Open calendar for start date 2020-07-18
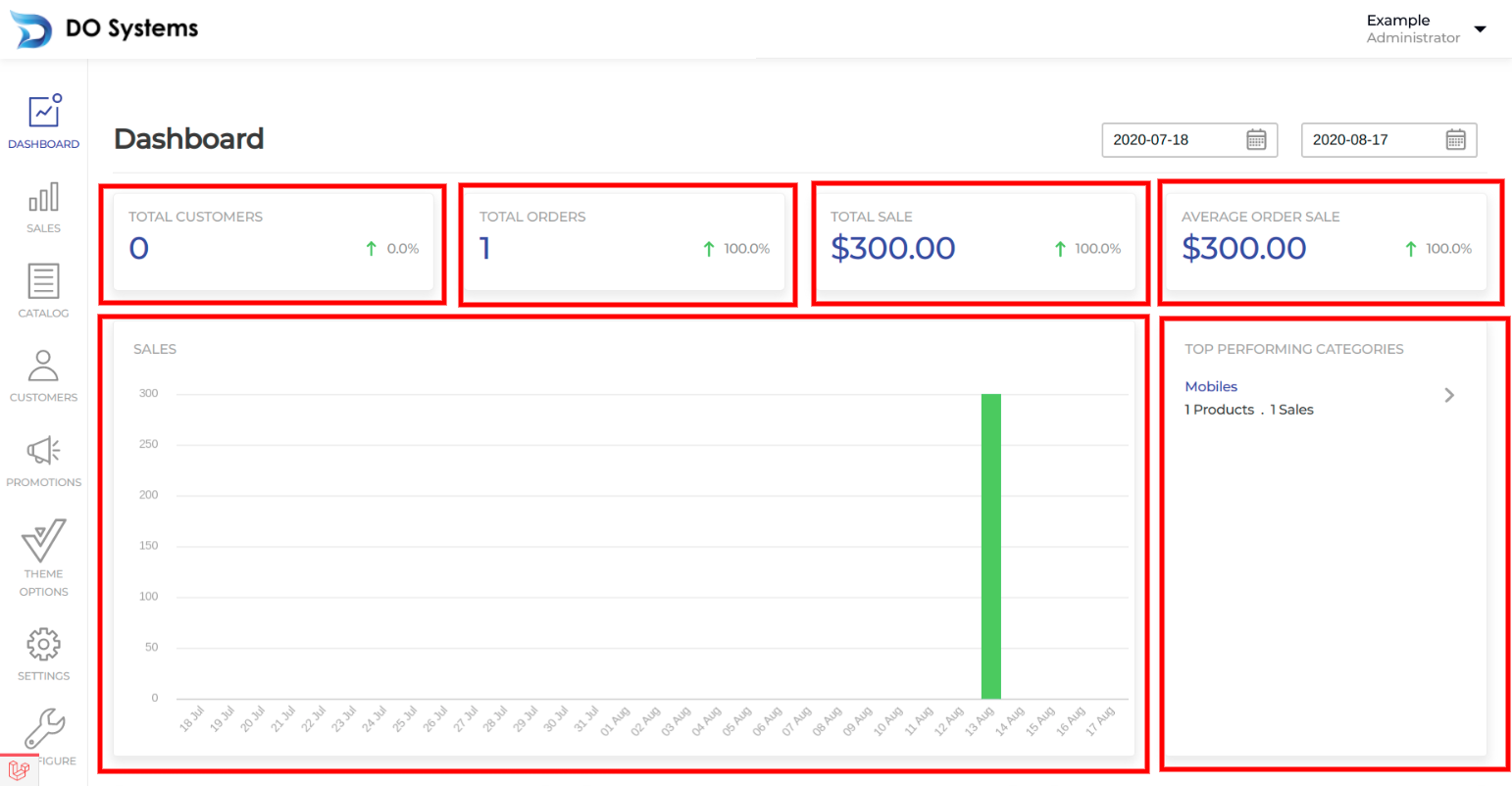 1256,140
